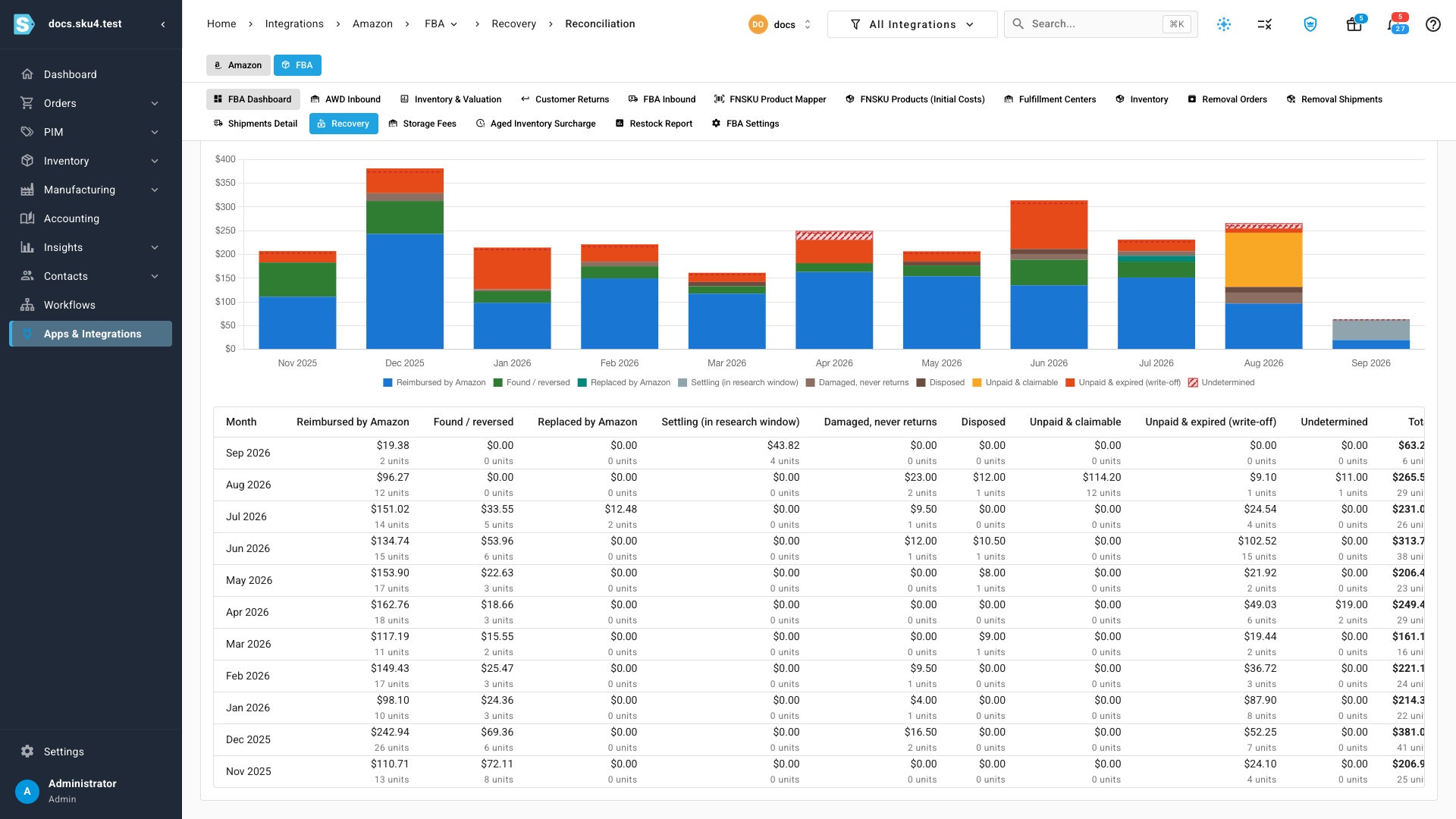Expand the Insights sidebar menu
The height and width of the screenshot is (819, 1456).
tap(90, 247)
